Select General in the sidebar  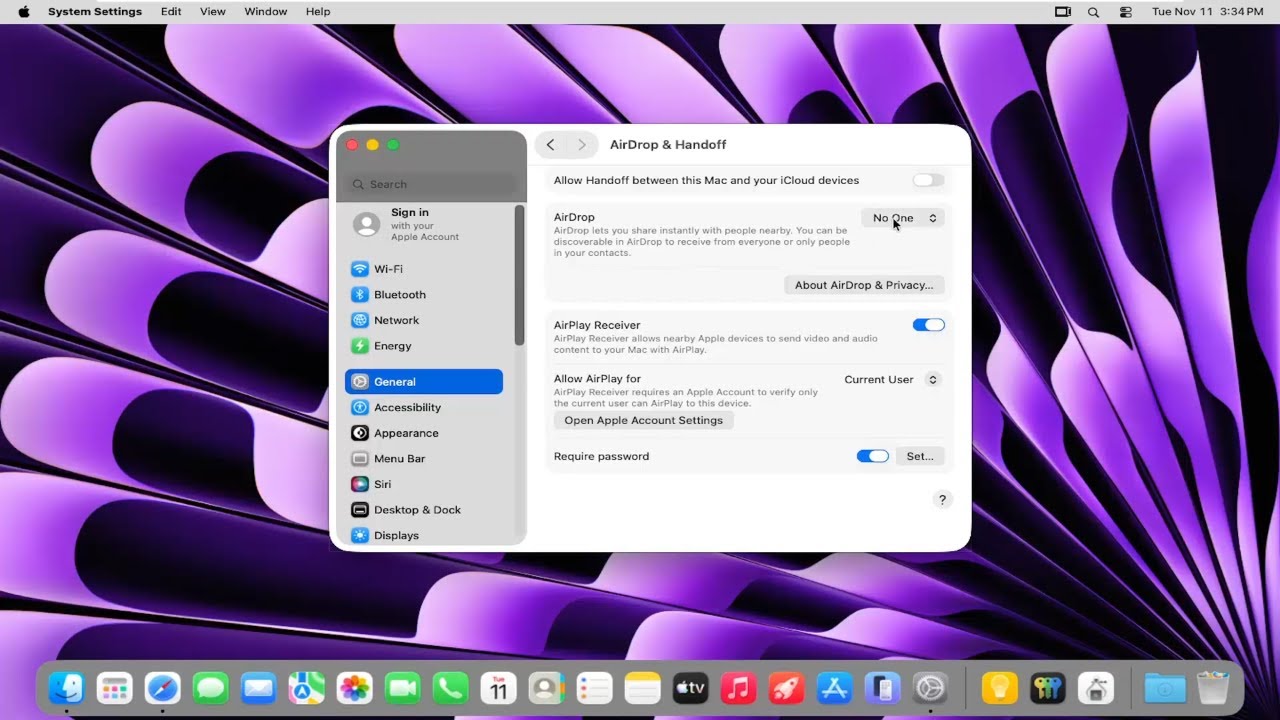(424, 381)
